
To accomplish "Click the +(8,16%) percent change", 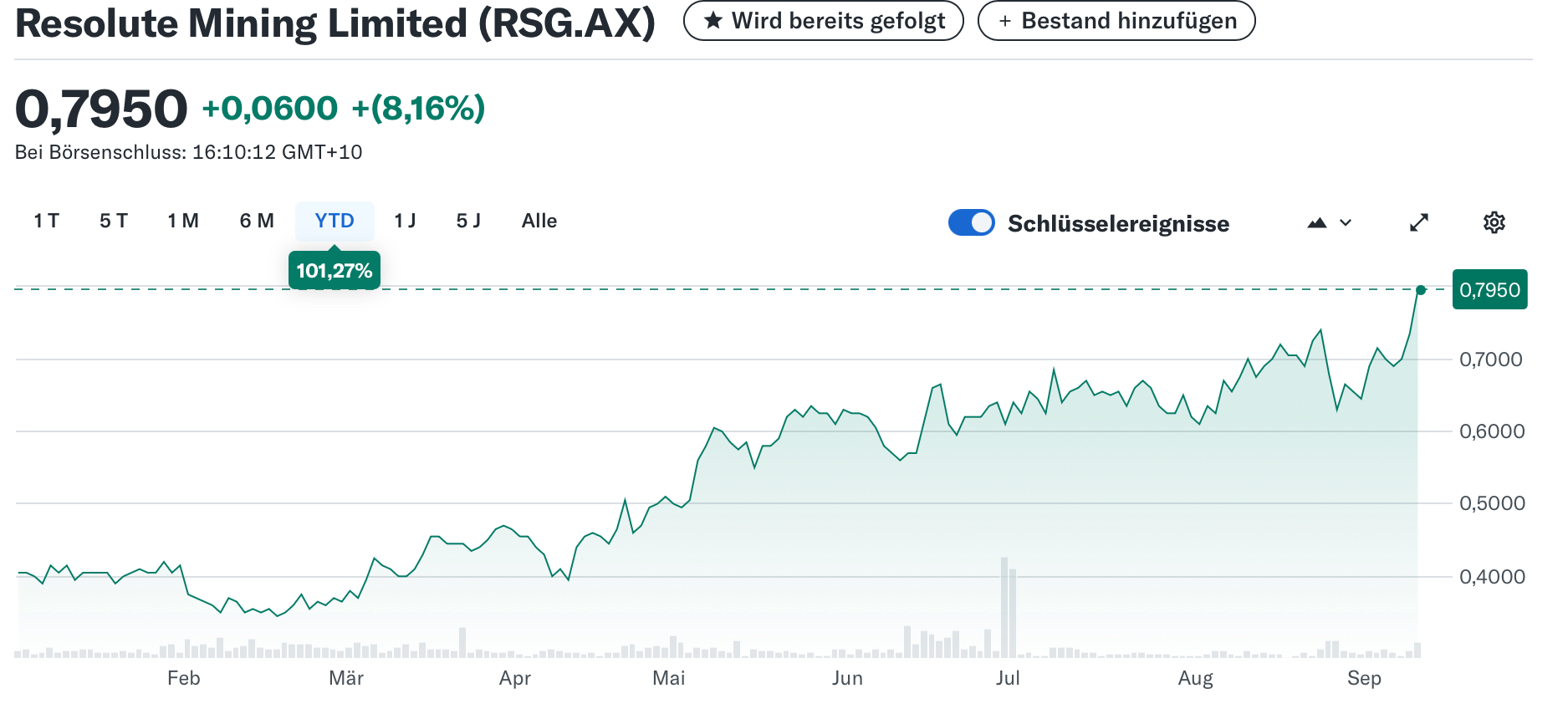I will [x=418, y=108].
